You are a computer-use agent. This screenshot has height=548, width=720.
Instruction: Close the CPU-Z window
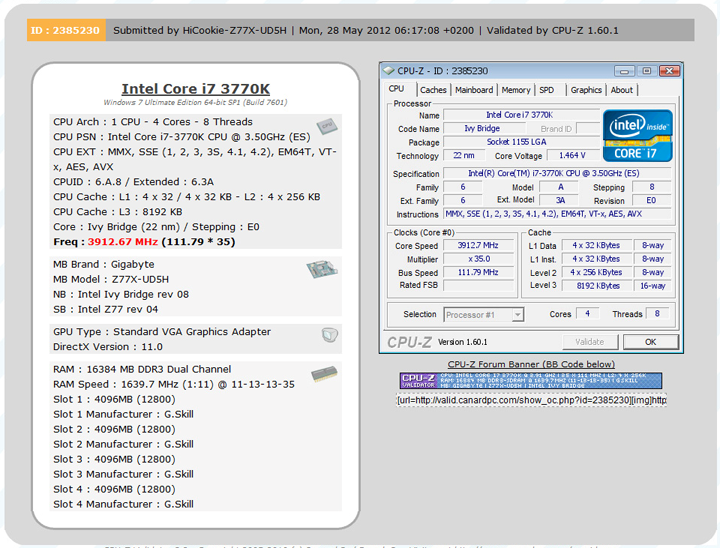coord(669,71)
